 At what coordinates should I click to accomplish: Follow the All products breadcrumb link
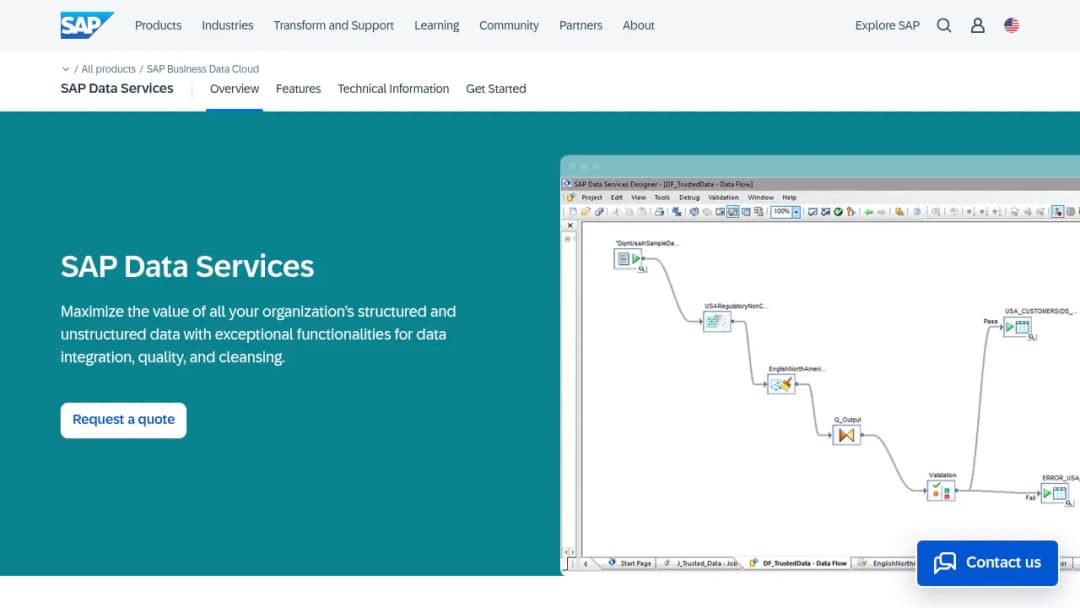click(108, 69)
